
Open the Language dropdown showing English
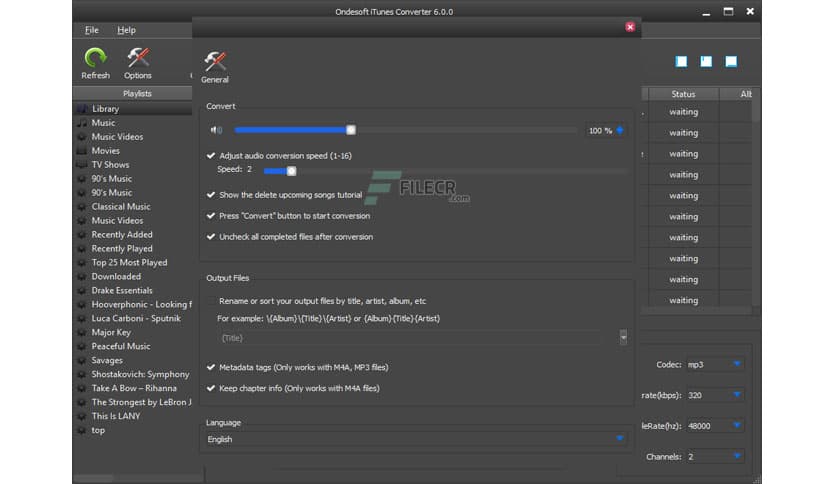pos(416,439)
